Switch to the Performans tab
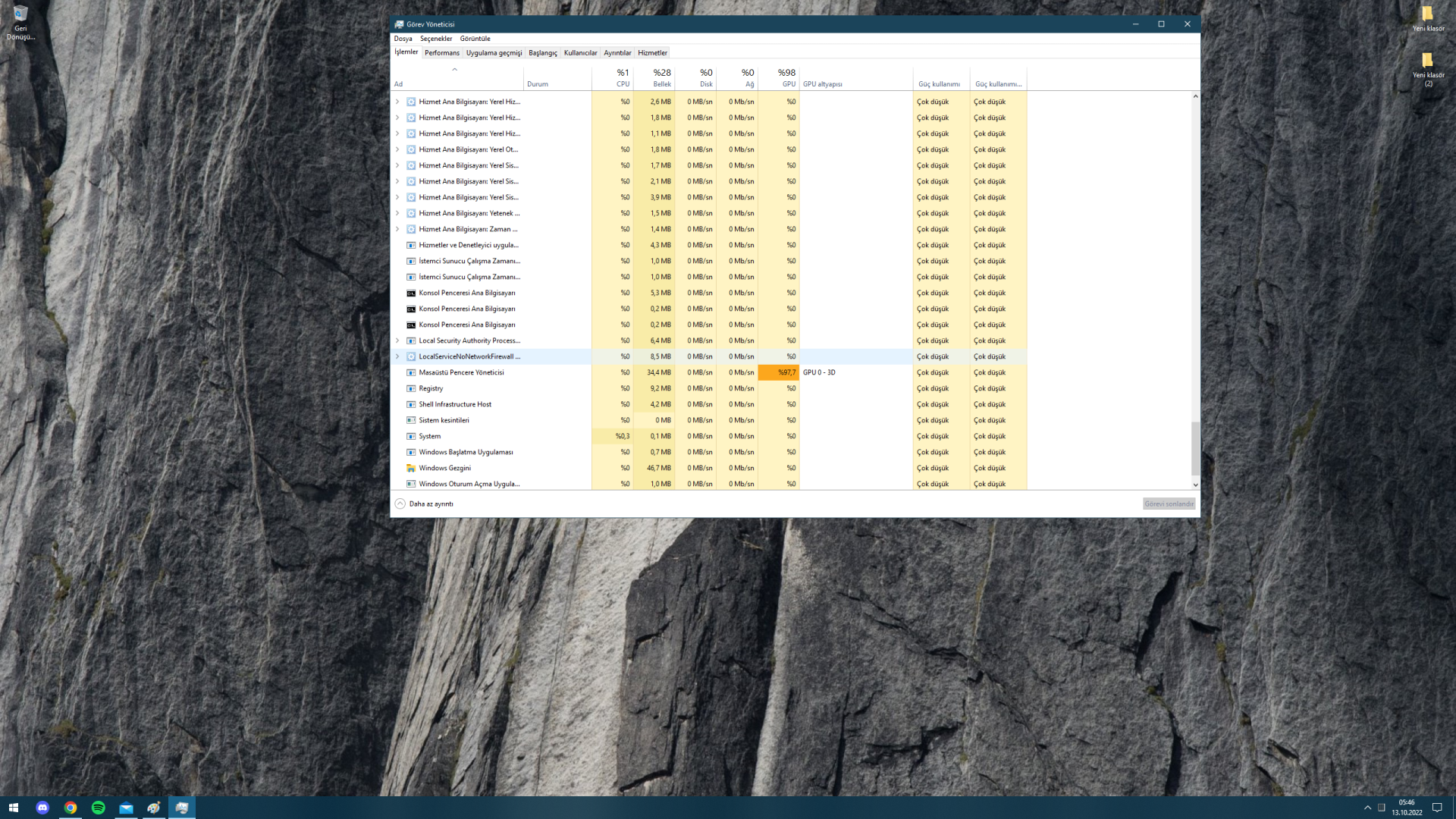Screen dimensions: 1456x819 coord(441,53)
